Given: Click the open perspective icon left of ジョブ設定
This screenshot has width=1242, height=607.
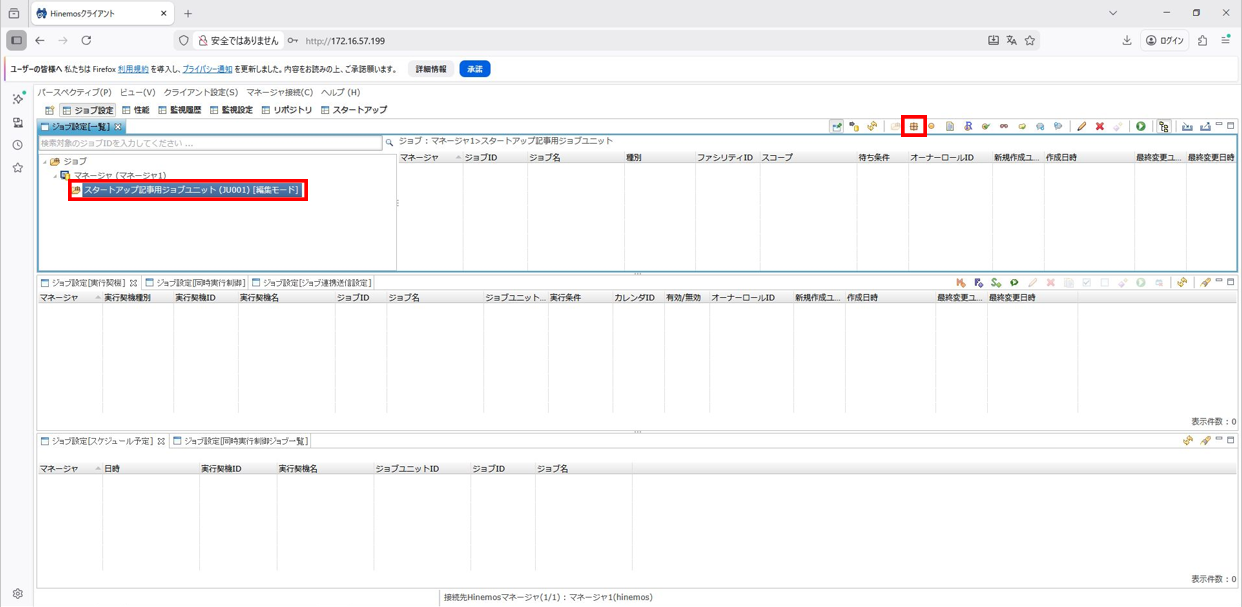Looking at the screenshot, I should point(49,110).
